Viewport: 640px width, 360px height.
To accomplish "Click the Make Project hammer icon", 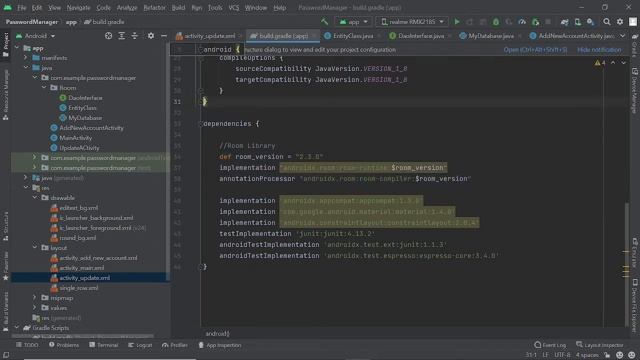I will (324, 22).
